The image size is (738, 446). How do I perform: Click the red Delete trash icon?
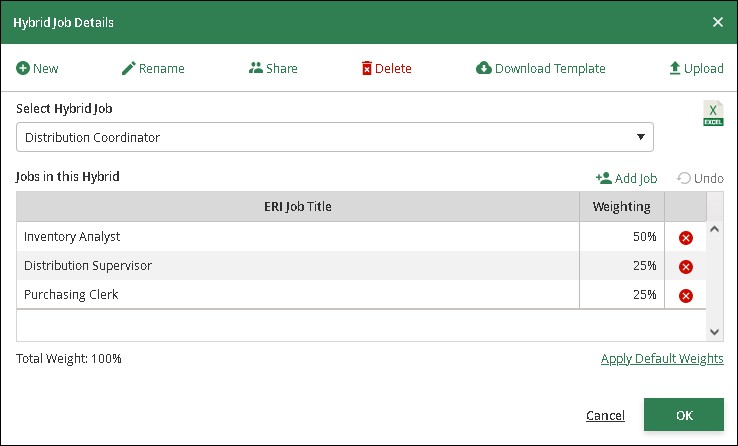tap(367, 68)
